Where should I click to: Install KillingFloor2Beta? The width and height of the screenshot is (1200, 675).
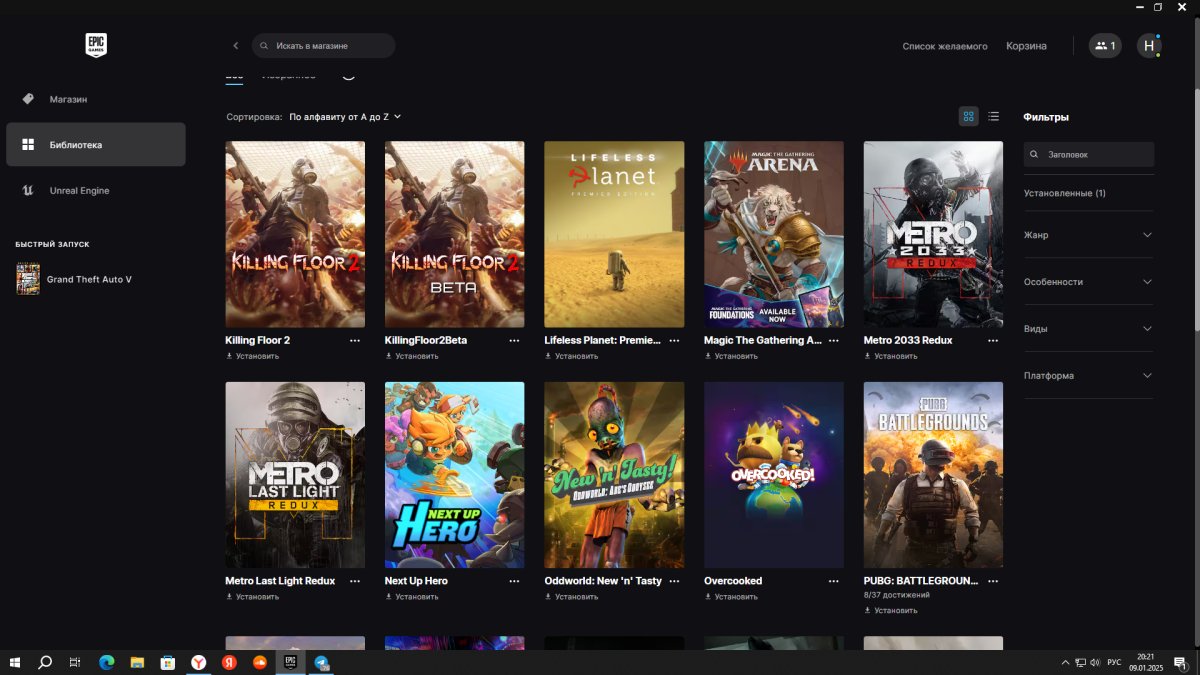412,356
